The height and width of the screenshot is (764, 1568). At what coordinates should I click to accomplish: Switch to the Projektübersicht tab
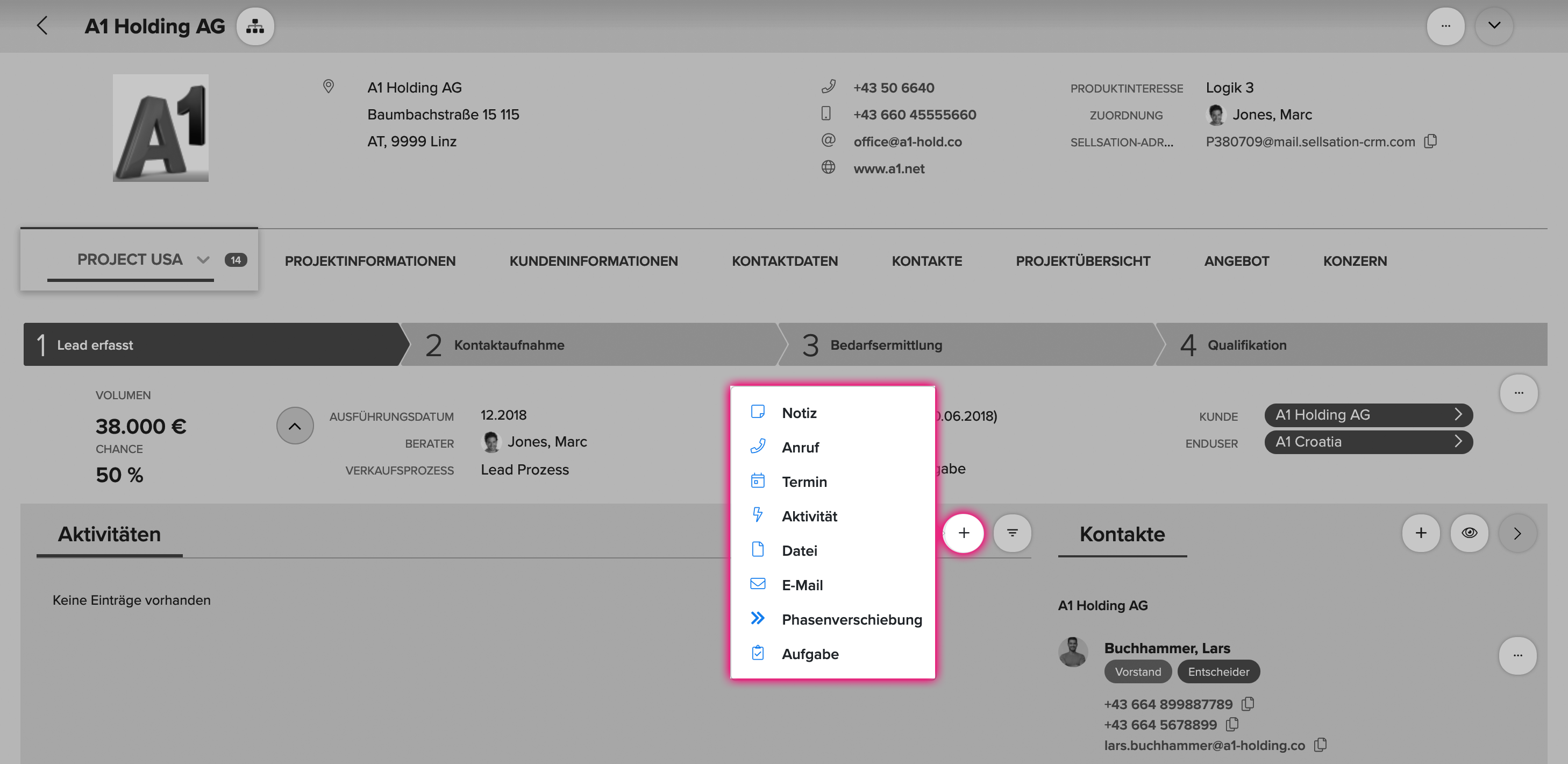tap(1083, 261)
